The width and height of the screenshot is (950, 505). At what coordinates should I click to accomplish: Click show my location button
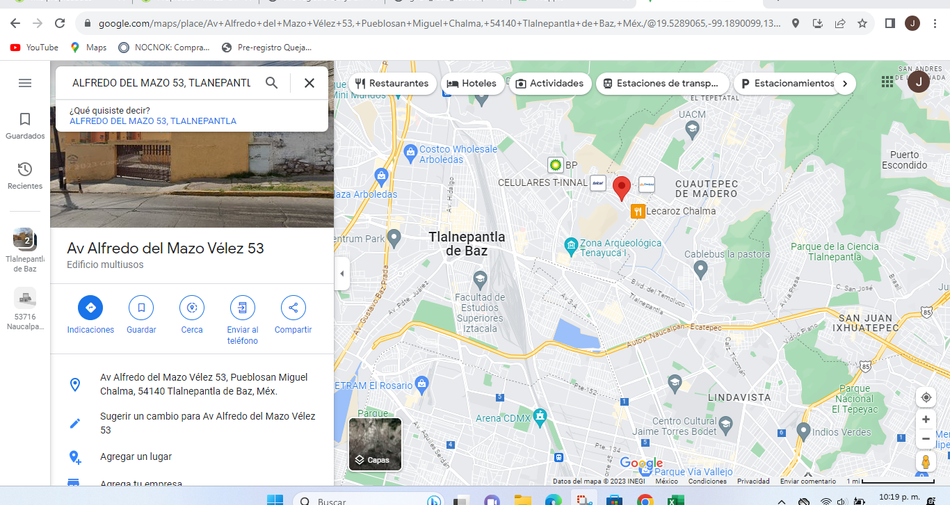(x=926, y=397)
